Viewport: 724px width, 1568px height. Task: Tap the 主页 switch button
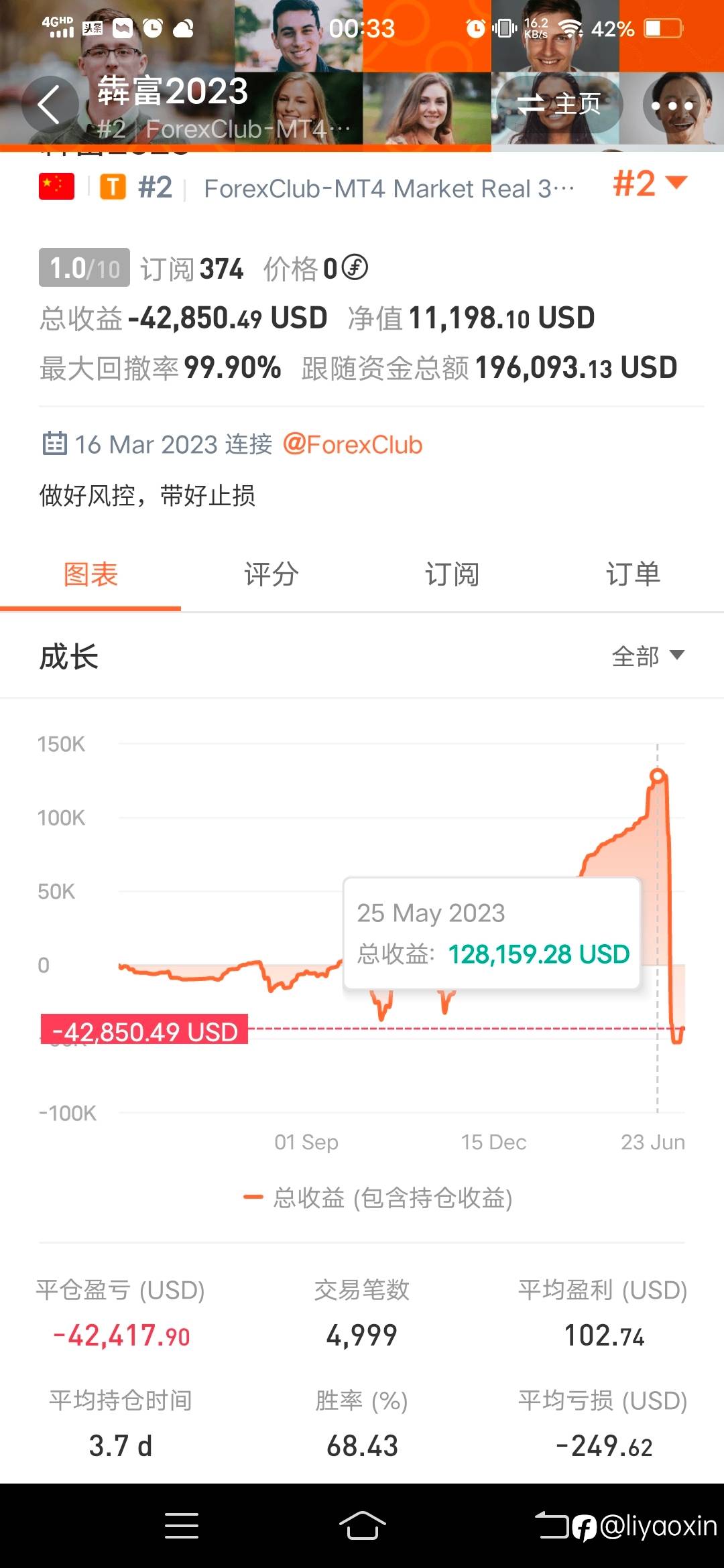coord(559,105)
